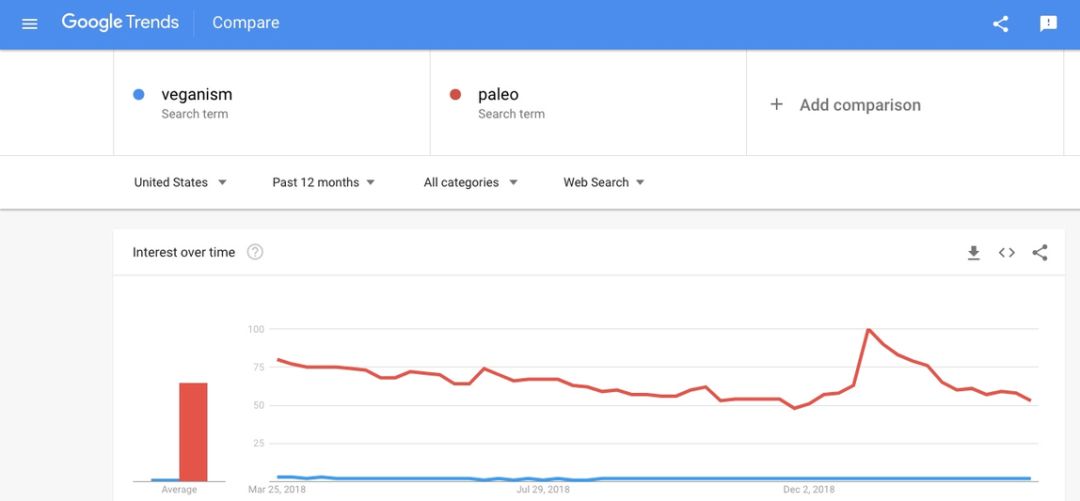Screen dimensions: 1080x501
Task: Open the Past 12 months dropdown
Action: coord(323,182)
